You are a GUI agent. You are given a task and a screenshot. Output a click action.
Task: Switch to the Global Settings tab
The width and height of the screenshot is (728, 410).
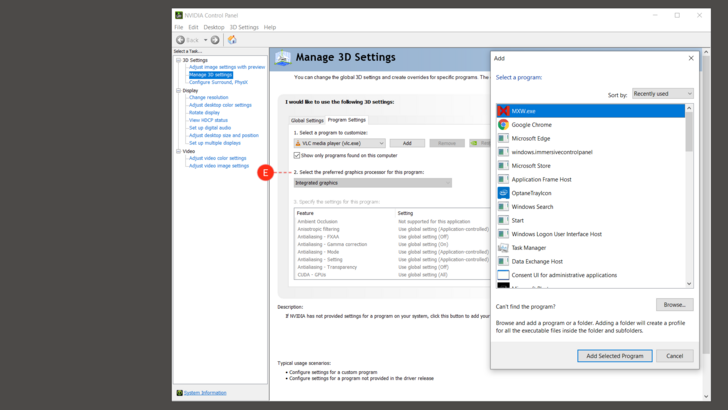tap(307, 120)
